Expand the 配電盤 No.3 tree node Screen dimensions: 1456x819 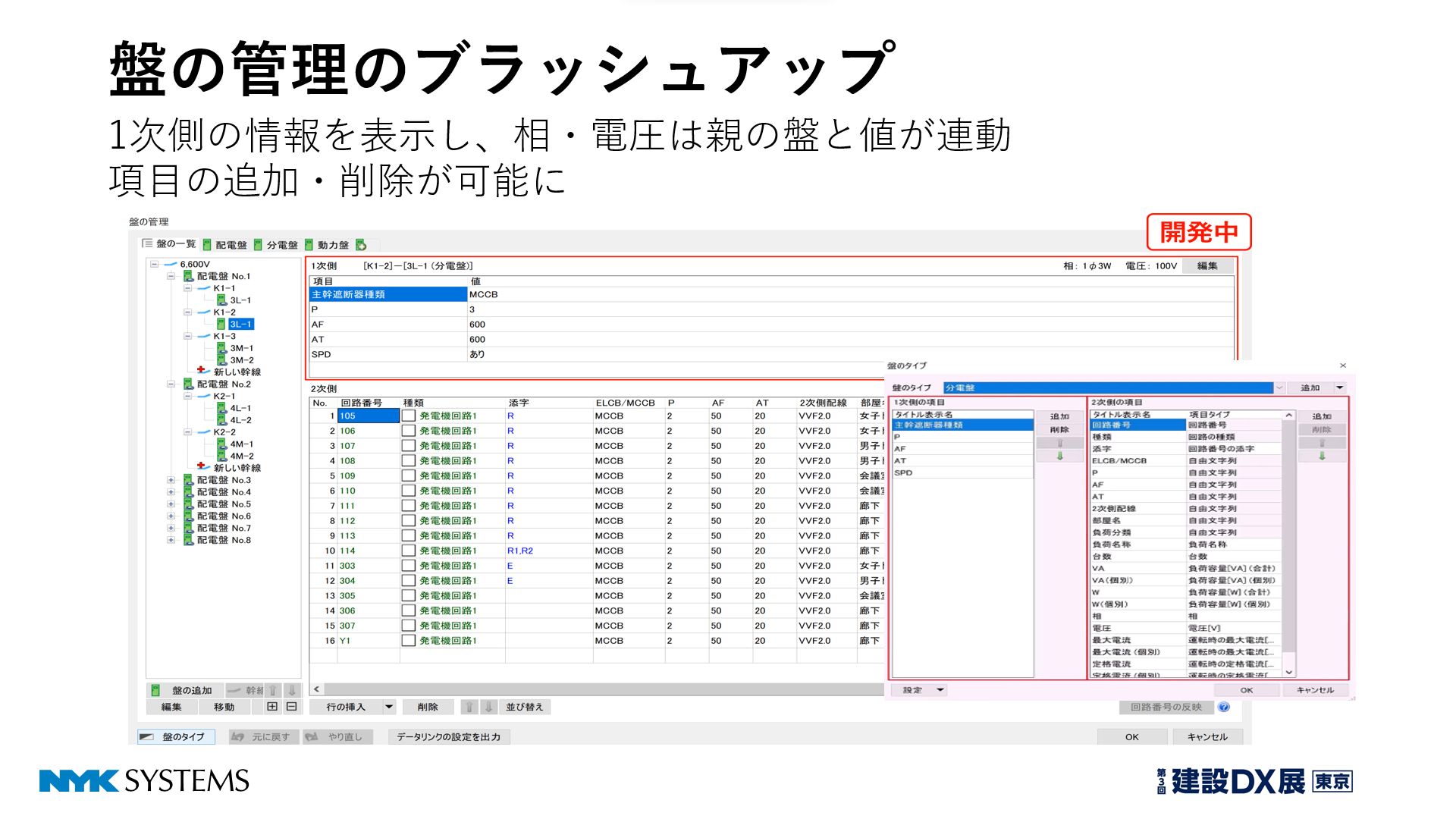[171, 480]
